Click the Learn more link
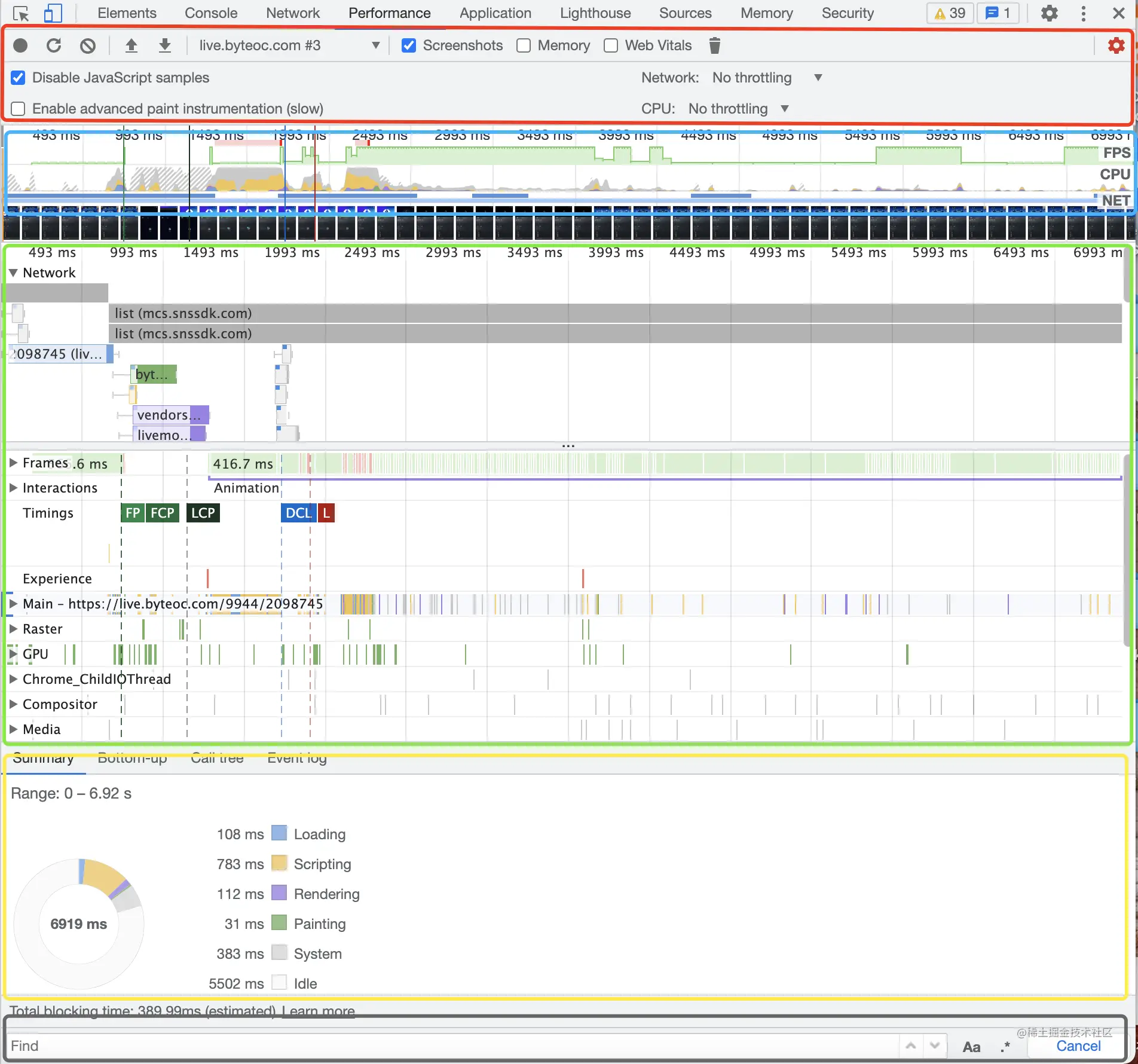The height and width of the screenshot is (1064, 1138). [x=319, y=1010]
